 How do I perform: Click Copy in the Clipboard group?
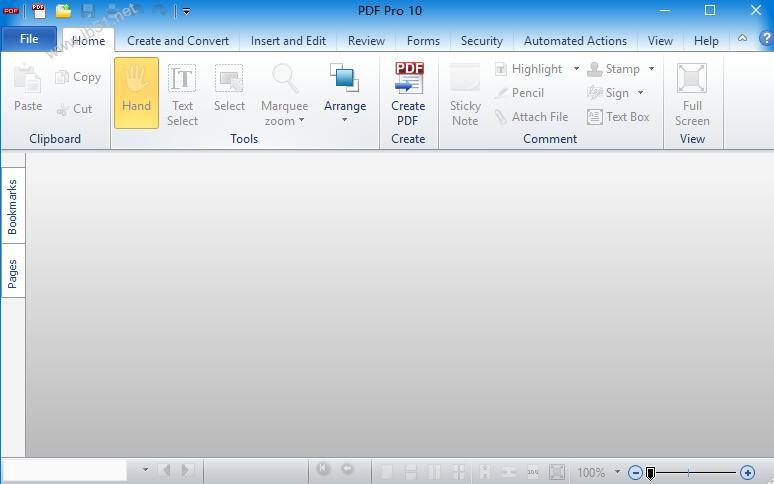78,77
